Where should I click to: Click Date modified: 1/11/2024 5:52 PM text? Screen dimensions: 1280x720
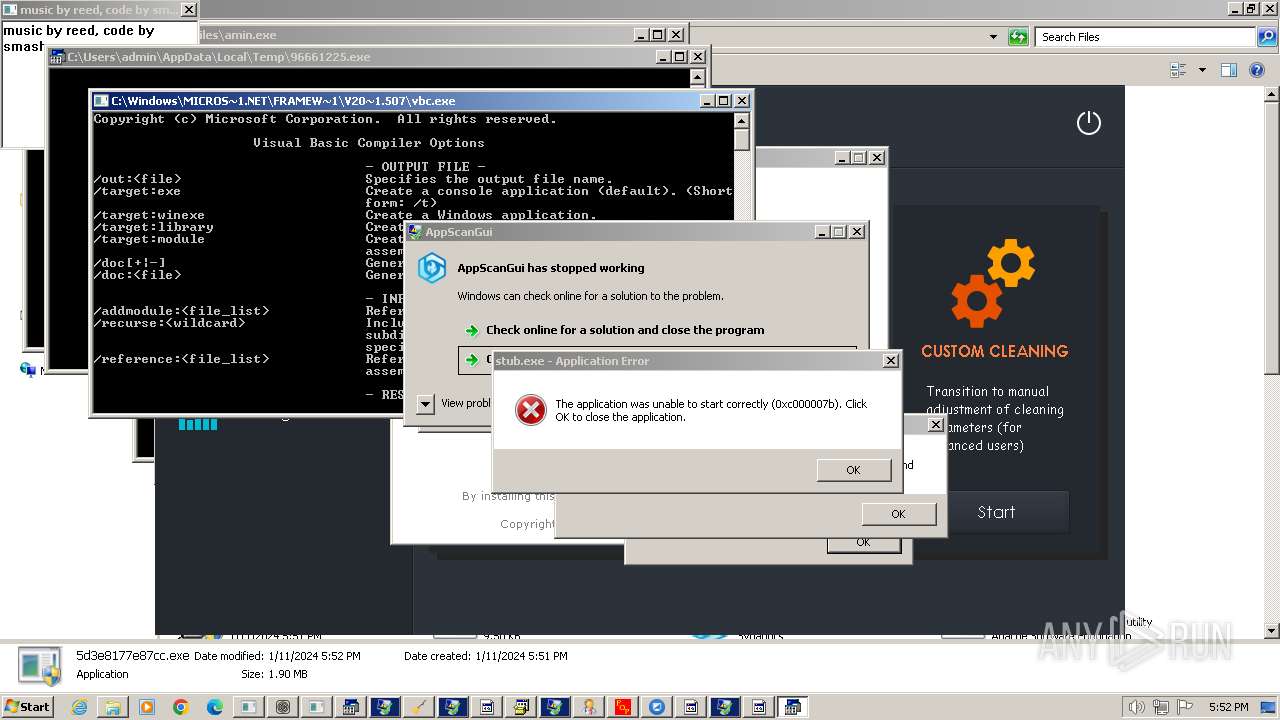pos(277,656)
